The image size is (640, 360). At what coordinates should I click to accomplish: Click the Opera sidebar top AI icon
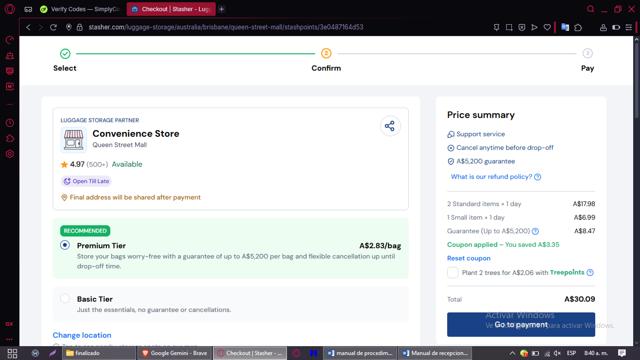coord(10,40)
